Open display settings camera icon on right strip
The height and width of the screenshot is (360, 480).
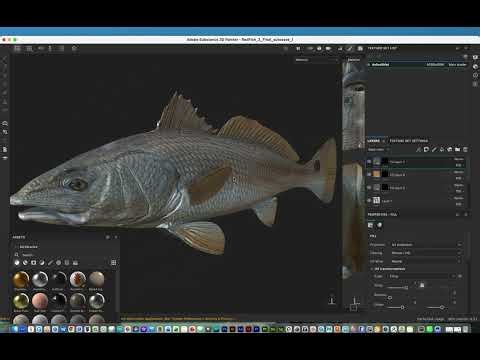[x=475, y=58]
